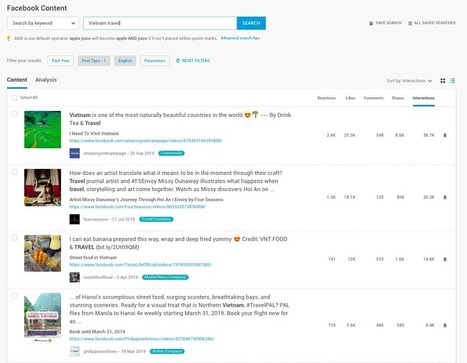Click 'I Need To Visit Vietnam' title
467x363 pixels.
tap(94, 133)
